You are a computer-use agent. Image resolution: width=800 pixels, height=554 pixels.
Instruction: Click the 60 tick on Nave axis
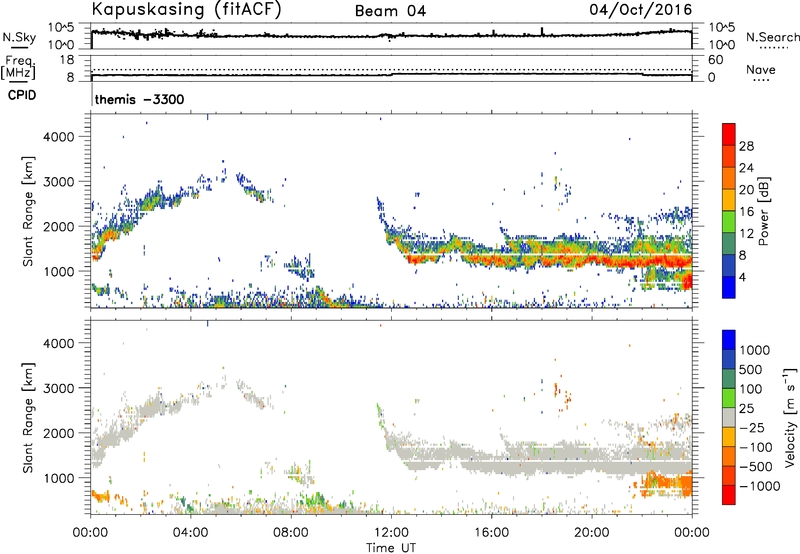pos(716,60)
